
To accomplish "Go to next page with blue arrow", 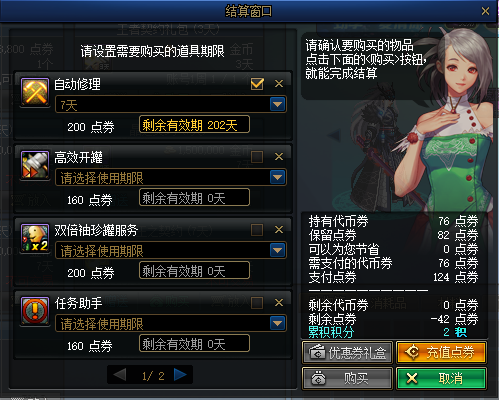I will 180,375.
